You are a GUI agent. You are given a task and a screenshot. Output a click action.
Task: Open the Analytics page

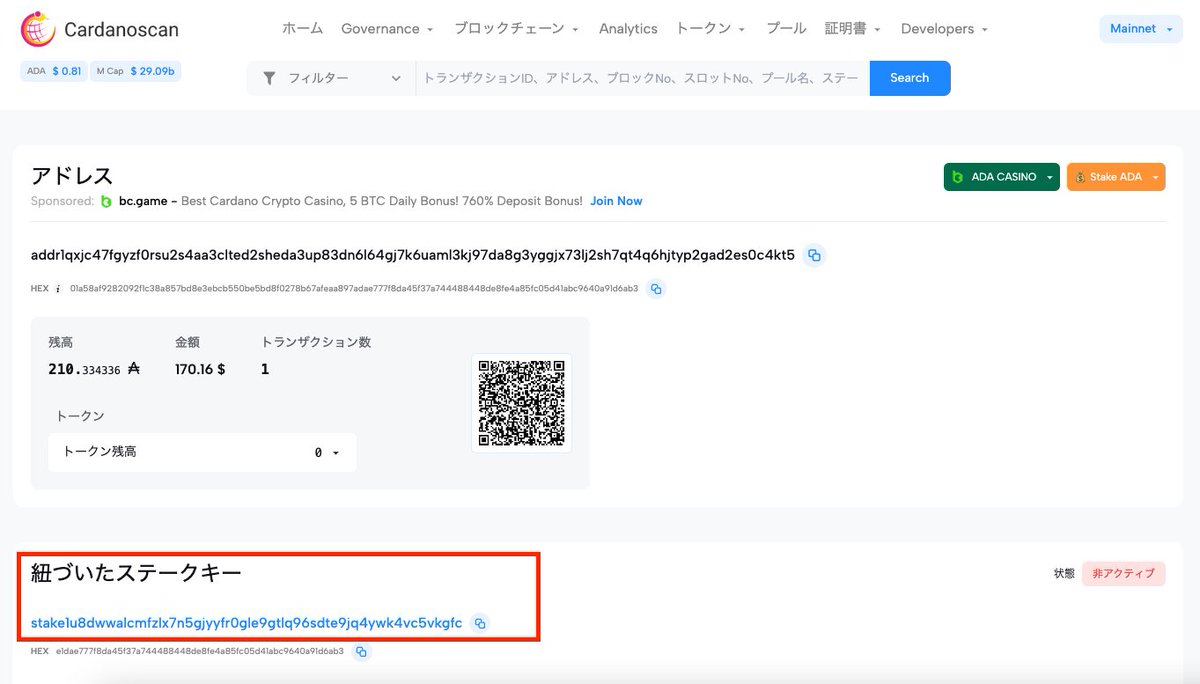628,29
